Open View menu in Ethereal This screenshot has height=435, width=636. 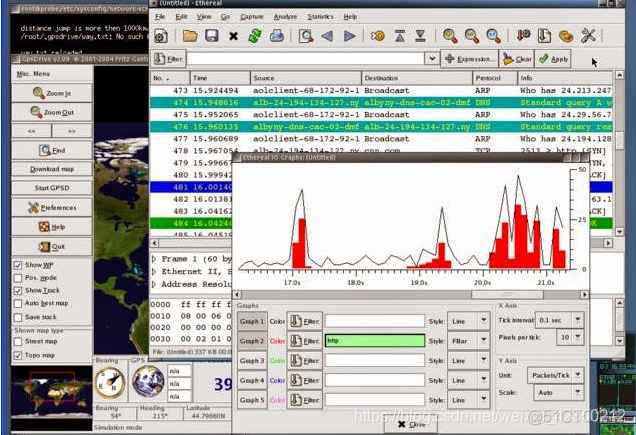(x=204, y=17)
